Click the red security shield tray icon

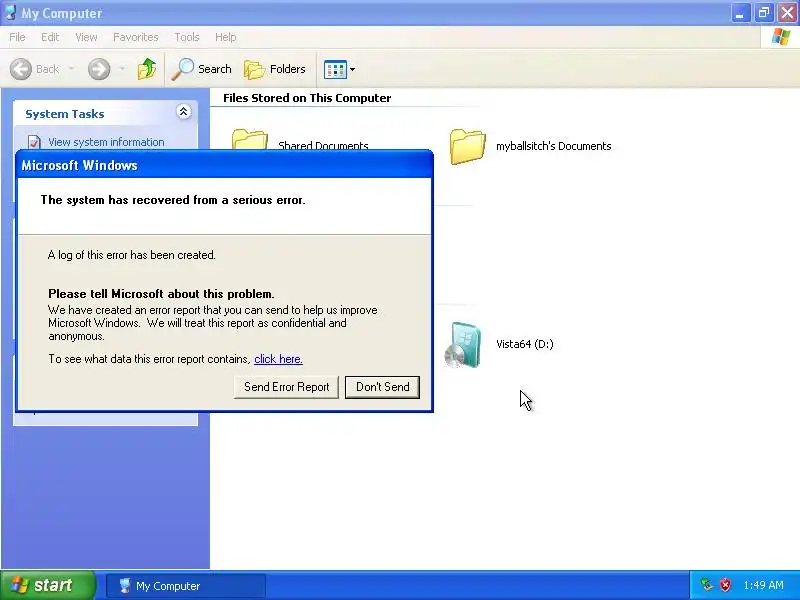pyautogui.click(x=725, y=585)
